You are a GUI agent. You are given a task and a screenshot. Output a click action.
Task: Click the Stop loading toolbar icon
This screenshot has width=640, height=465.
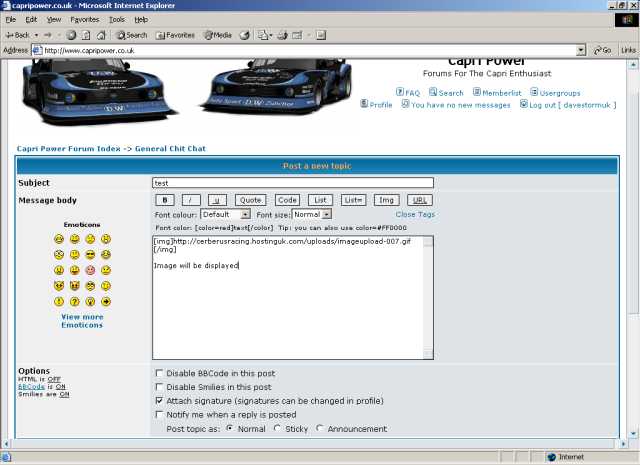coord(71,35)
